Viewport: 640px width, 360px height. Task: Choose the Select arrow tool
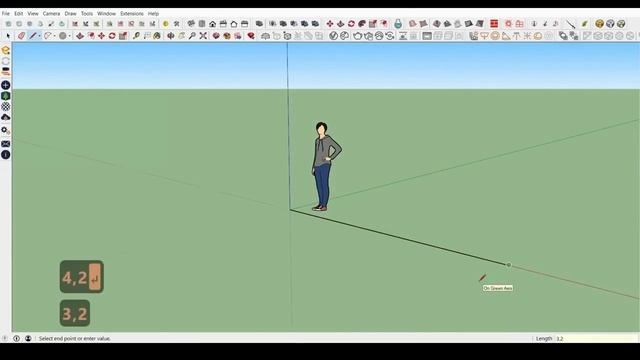pyautogui.click(x=8, y=36)
